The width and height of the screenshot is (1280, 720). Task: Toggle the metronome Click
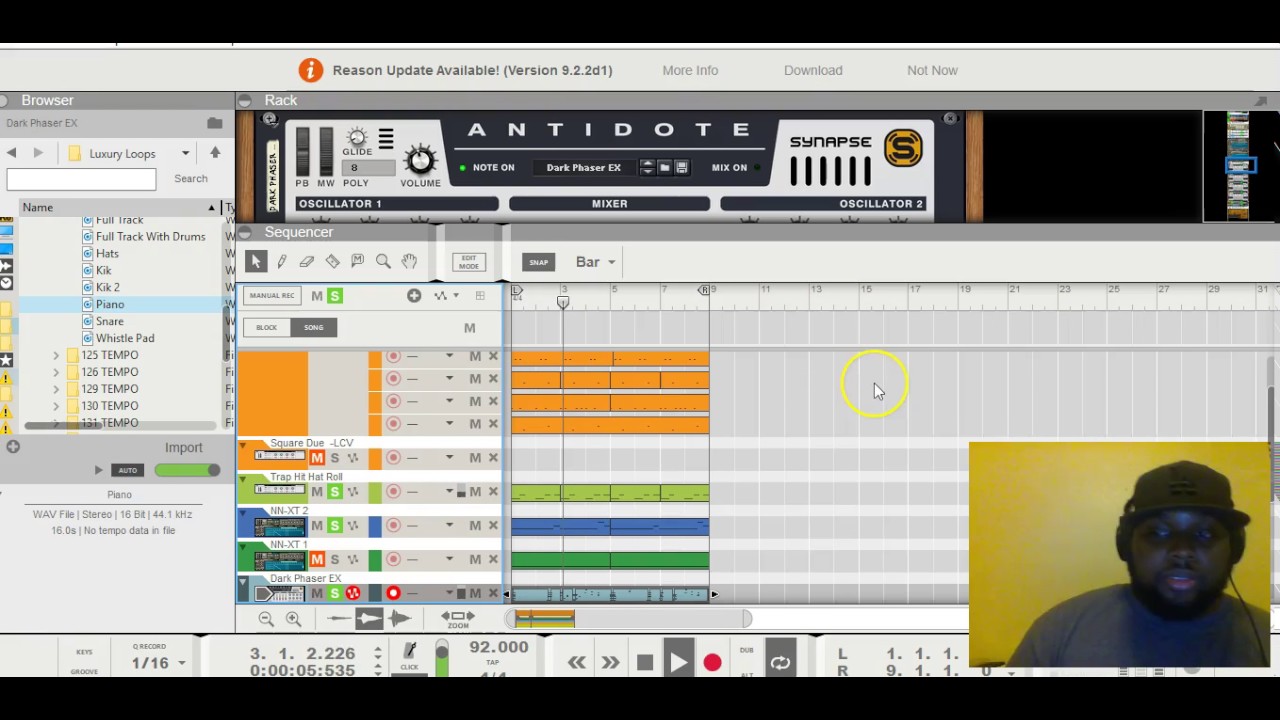pos(409,656)
